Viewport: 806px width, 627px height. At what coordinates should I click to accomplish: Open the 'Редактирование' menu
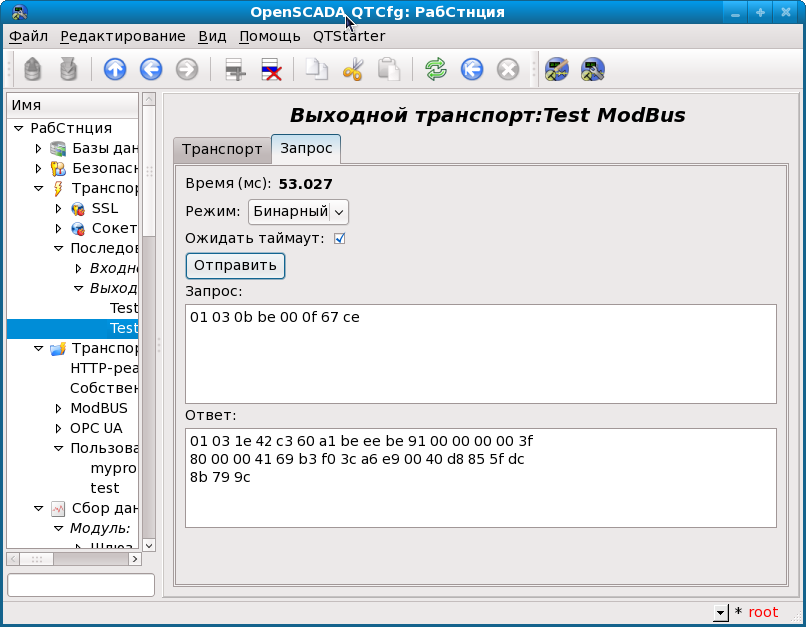click(122, 36)
